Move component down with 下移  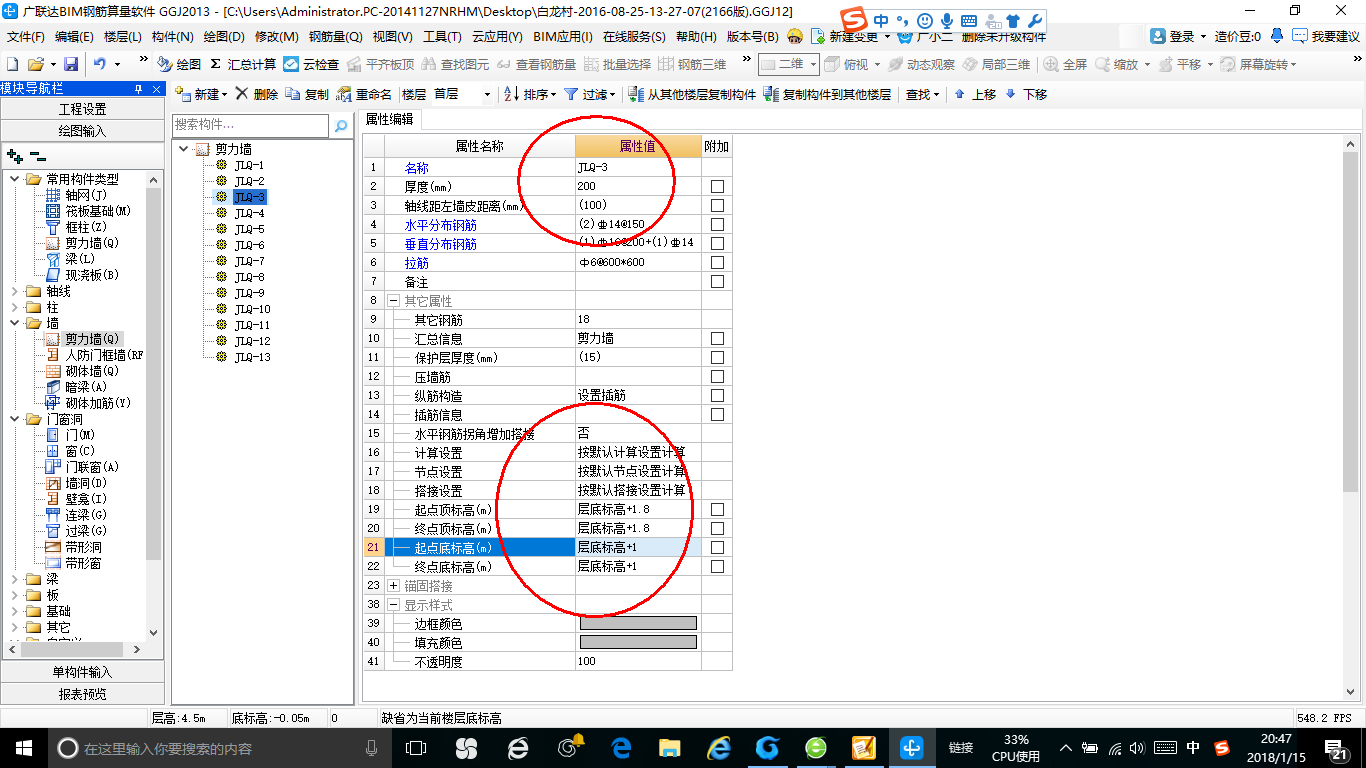[x=1025, y=94]
